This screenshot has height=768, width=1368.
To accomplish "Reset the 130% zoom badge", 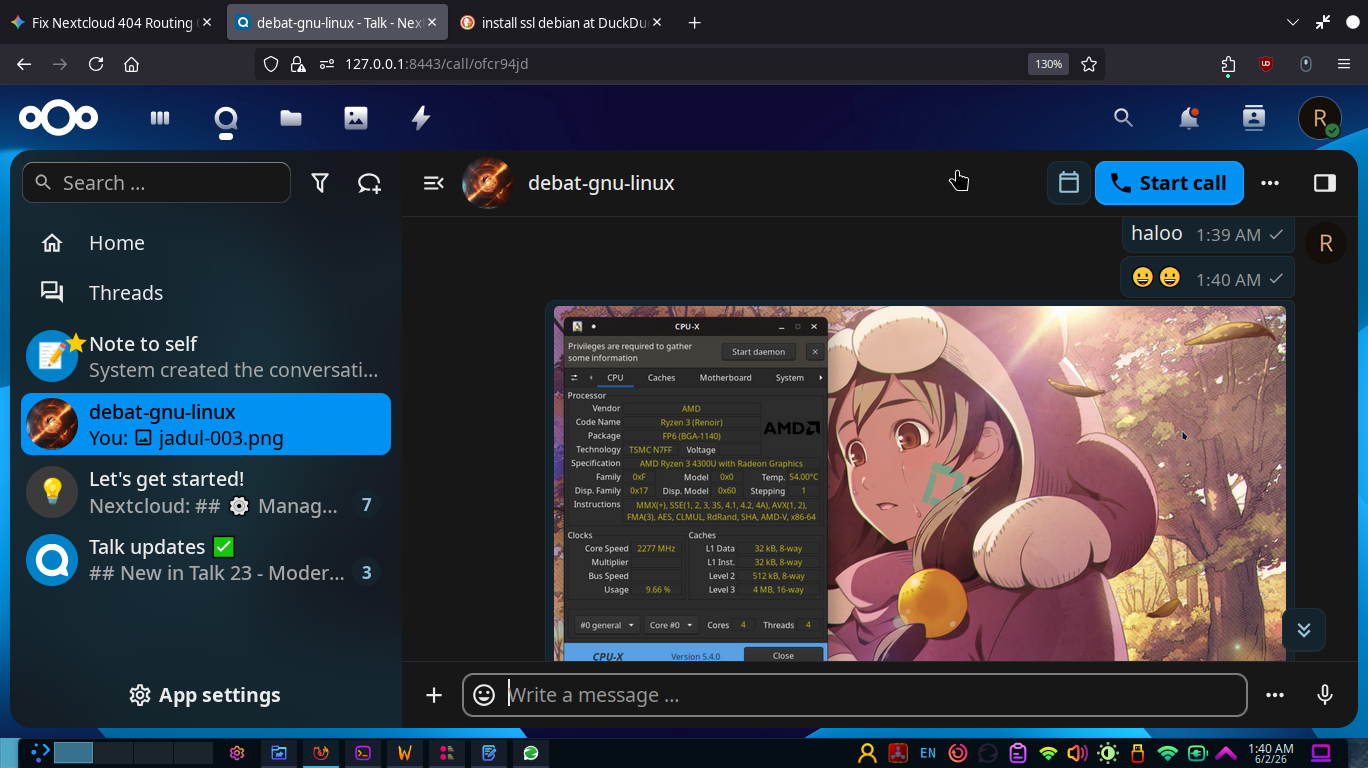I will coord(1048,64).
